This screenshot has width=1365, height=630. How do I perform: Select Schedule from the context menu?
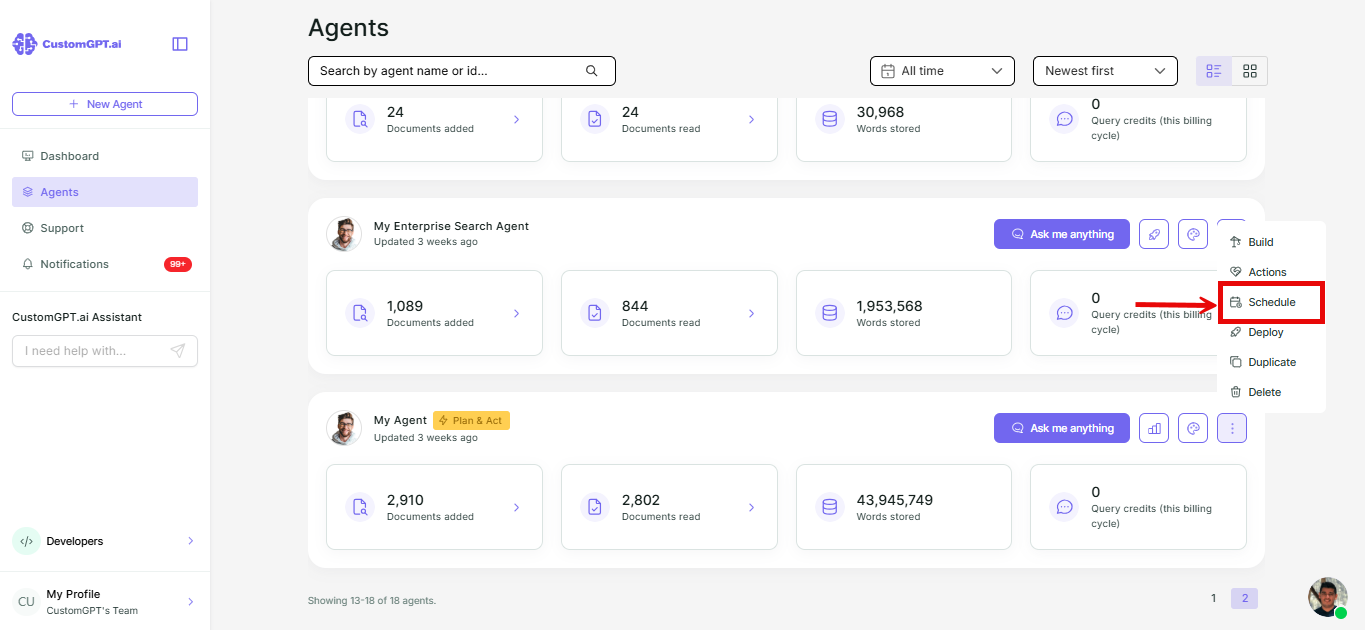(1271, 302)
